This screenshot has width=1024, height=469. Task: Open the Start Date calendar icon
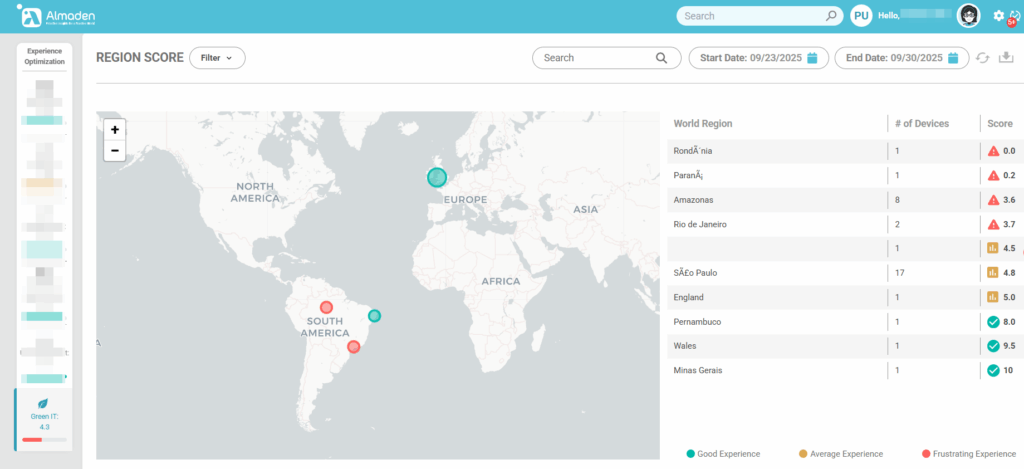pyautogui.click(x=813, y=58)
